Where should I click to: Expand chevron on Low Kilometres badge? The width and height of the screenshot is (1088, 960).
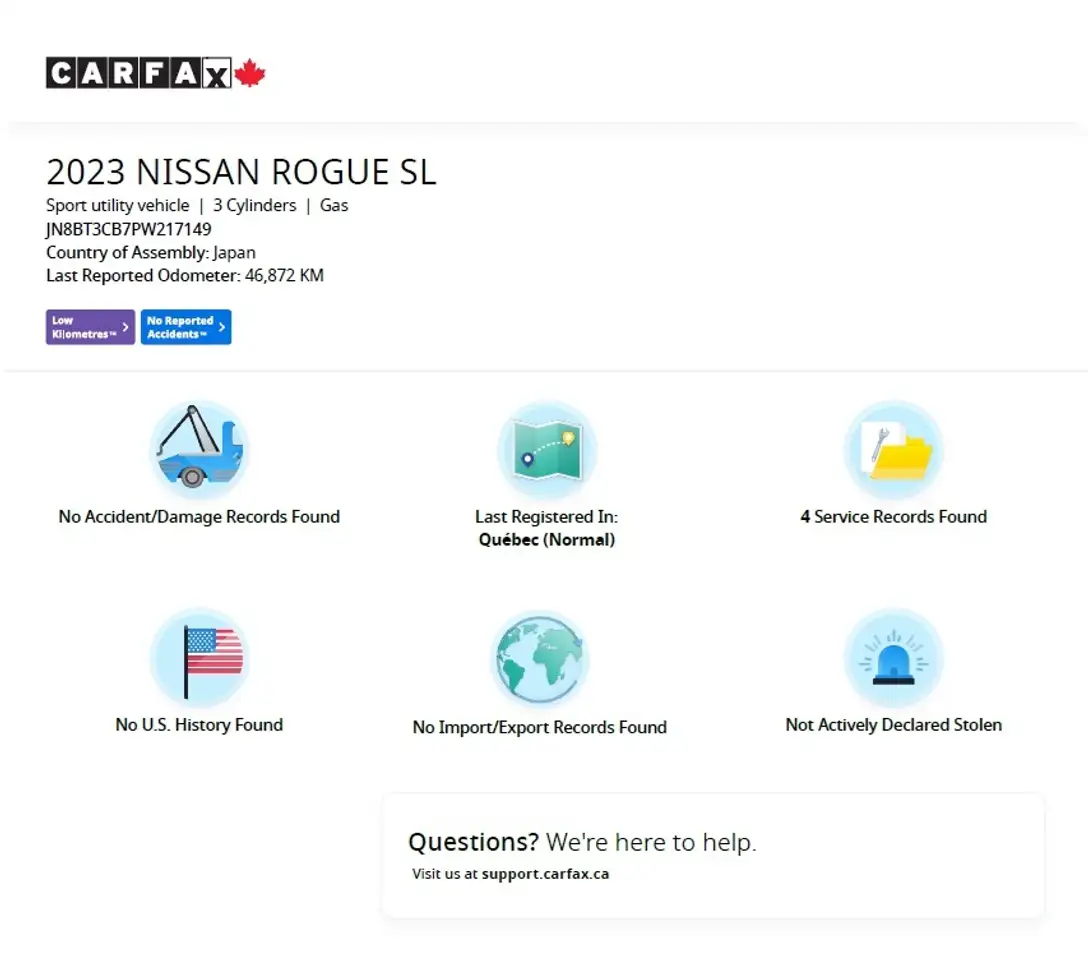[x=126, y=327]
